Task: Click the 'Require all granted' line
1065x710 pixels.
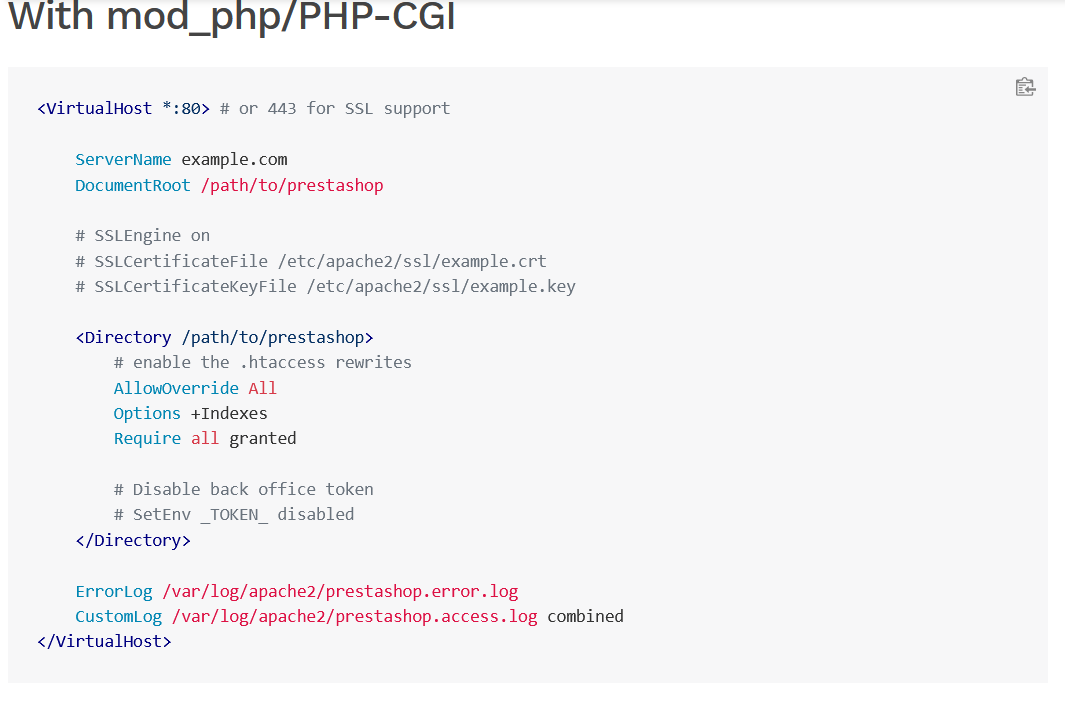Action: [204, 439]
